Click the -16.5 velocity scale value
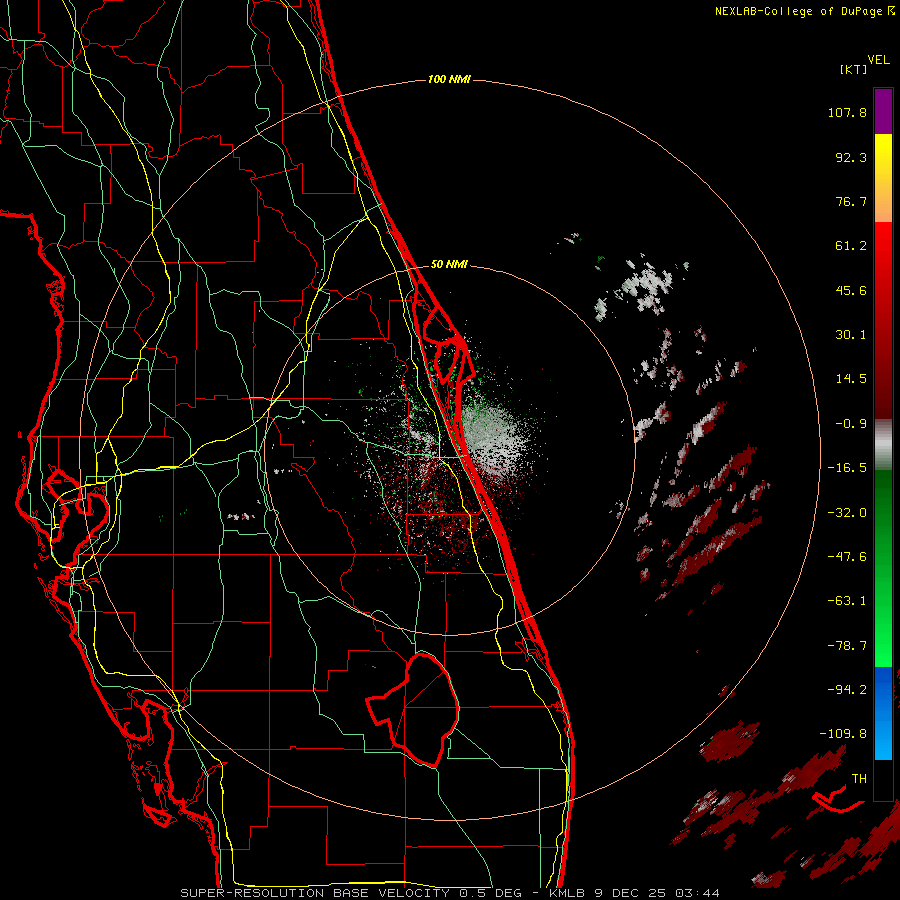 coord(847,468)
